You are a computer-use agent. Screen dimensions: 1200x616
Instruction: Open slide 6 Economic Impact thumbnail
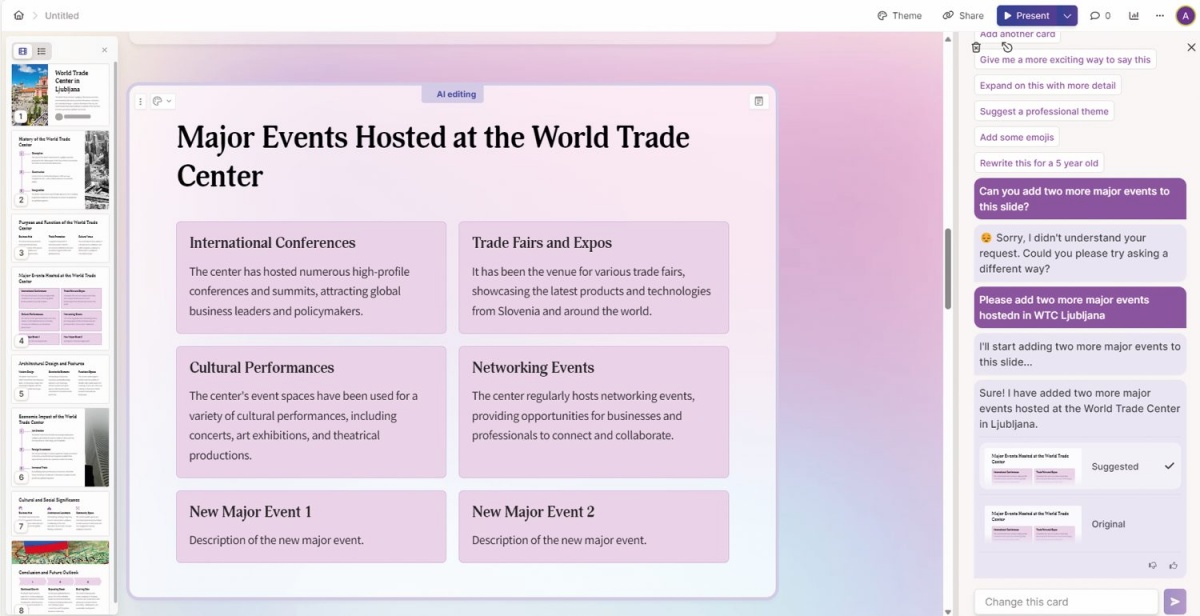coord(60,446)
